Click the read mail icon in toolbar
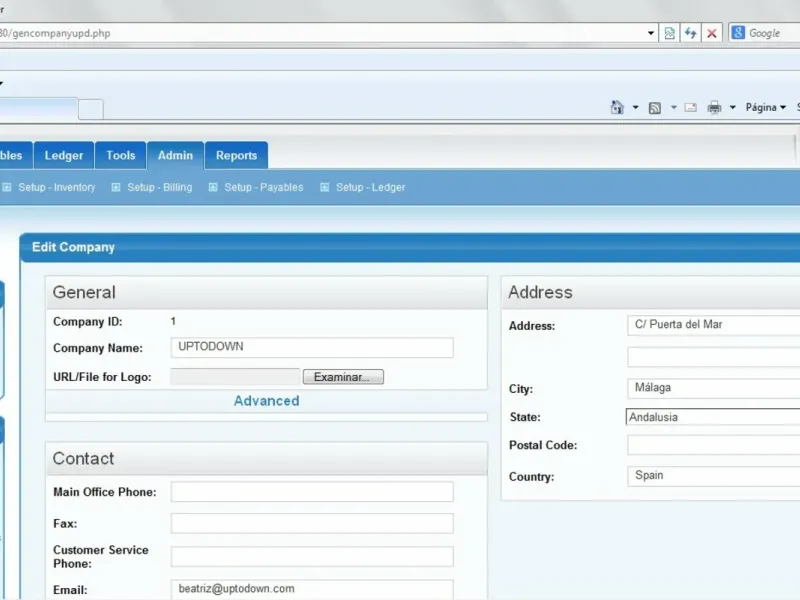Screen dimensions: 800x600 click(x=691, y=107)
